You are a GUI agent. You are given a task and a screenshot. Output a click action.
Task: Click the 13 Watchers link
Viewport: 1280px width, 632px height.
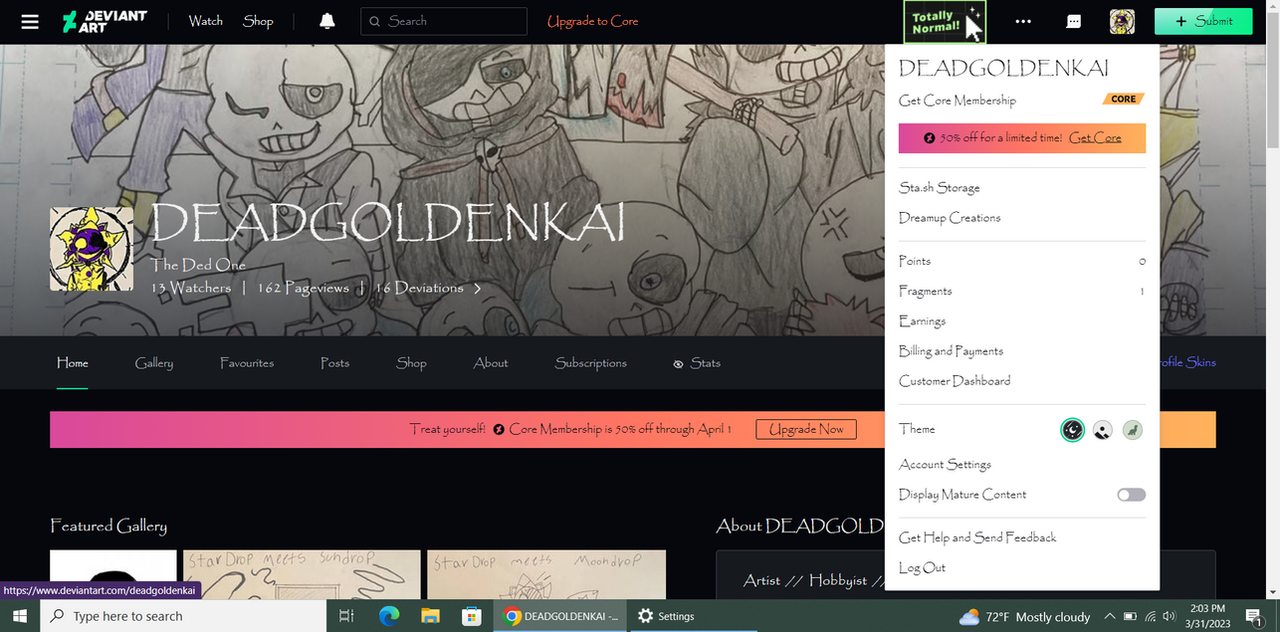point(191,288)
